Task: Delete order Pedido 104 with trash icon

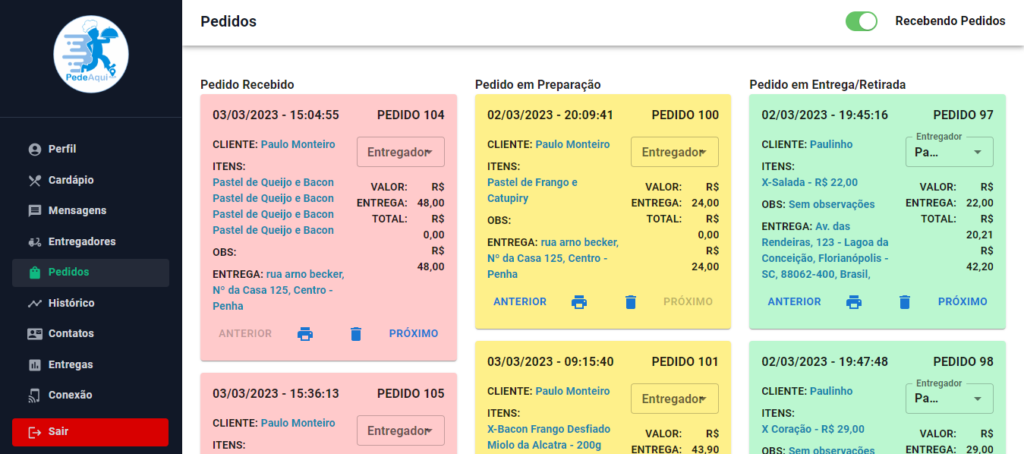Action: point(355,334)
